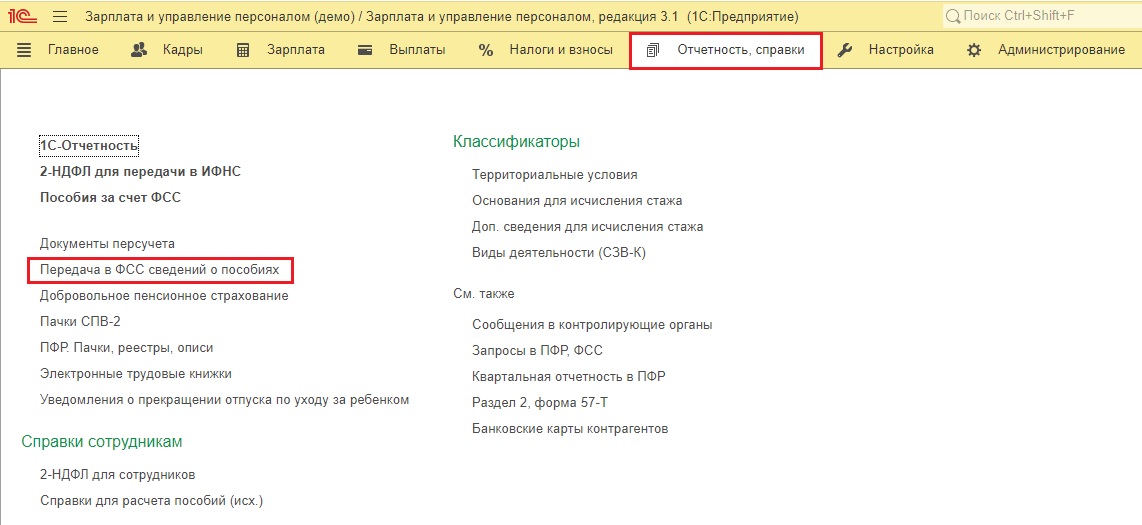Click the wrench icon for Настройка
Screen dimensions: 1142x525
click(x=845, y=50)
